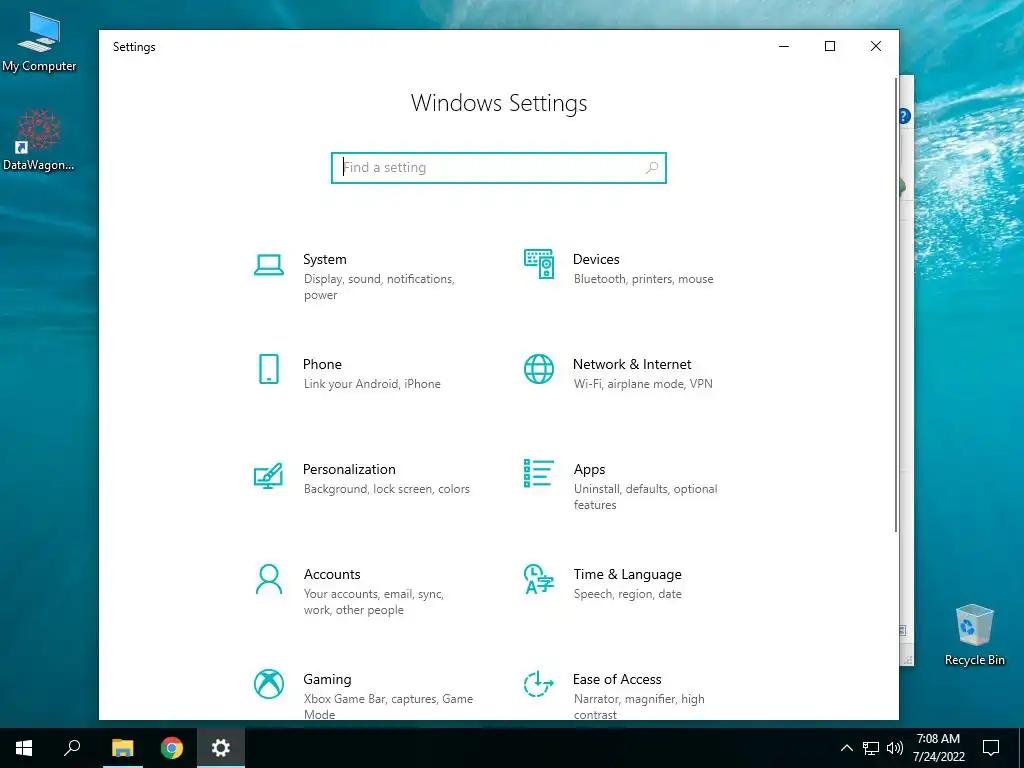Click 'Bluetooth, printers, mouse' description
Viewport: 1024px width, 768px height.
(x=643, y=279)
